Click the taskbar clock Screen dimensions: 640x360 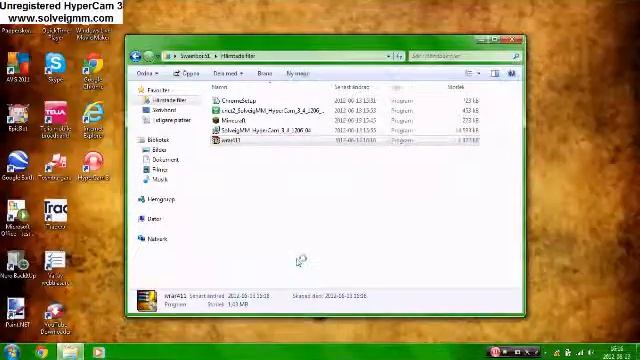click(x=616, y=352)
